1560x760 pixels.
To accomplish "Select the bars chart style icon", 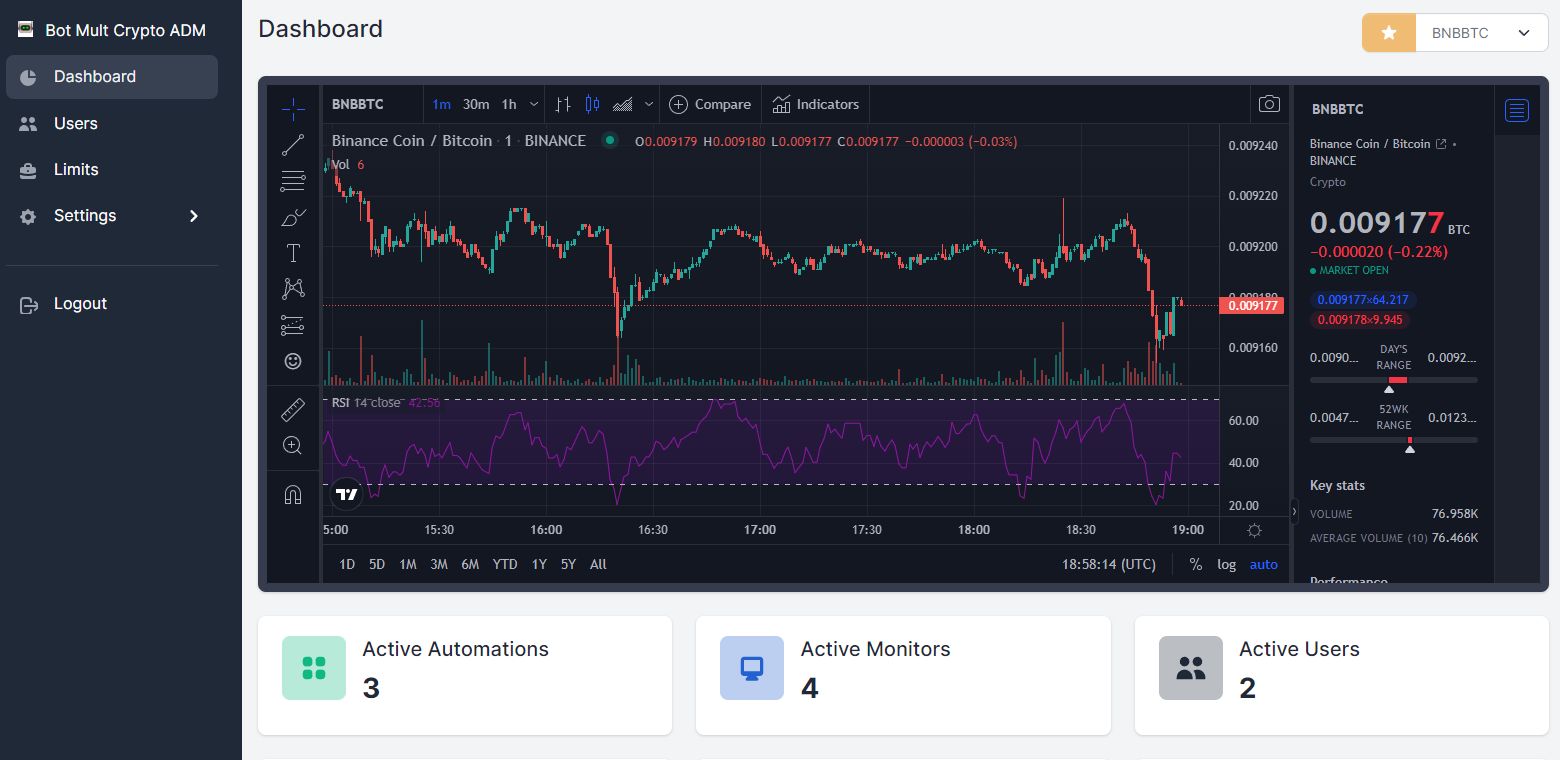I will point(563,104).
